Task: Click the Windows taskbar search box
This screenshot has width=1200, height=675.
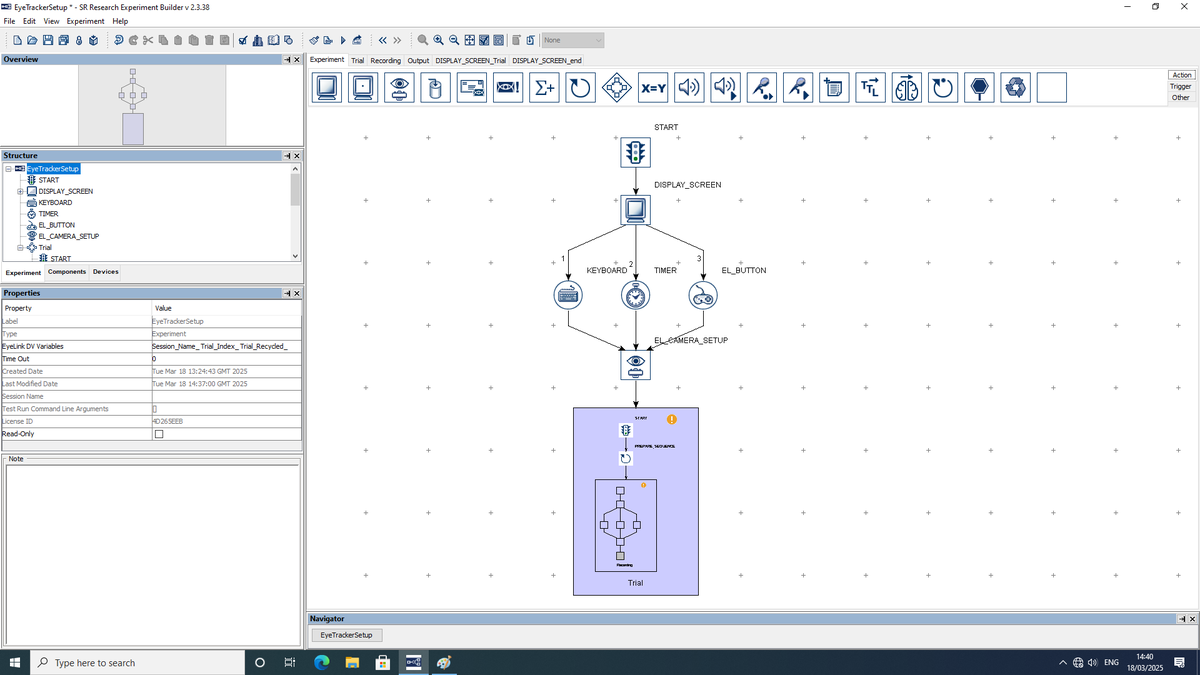Action: [x=138, y=662]
